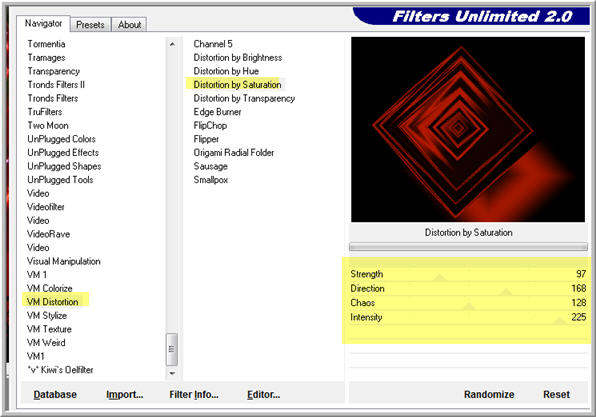Click the filter preview image
596x417 pixels.
(x=468, y=129)
